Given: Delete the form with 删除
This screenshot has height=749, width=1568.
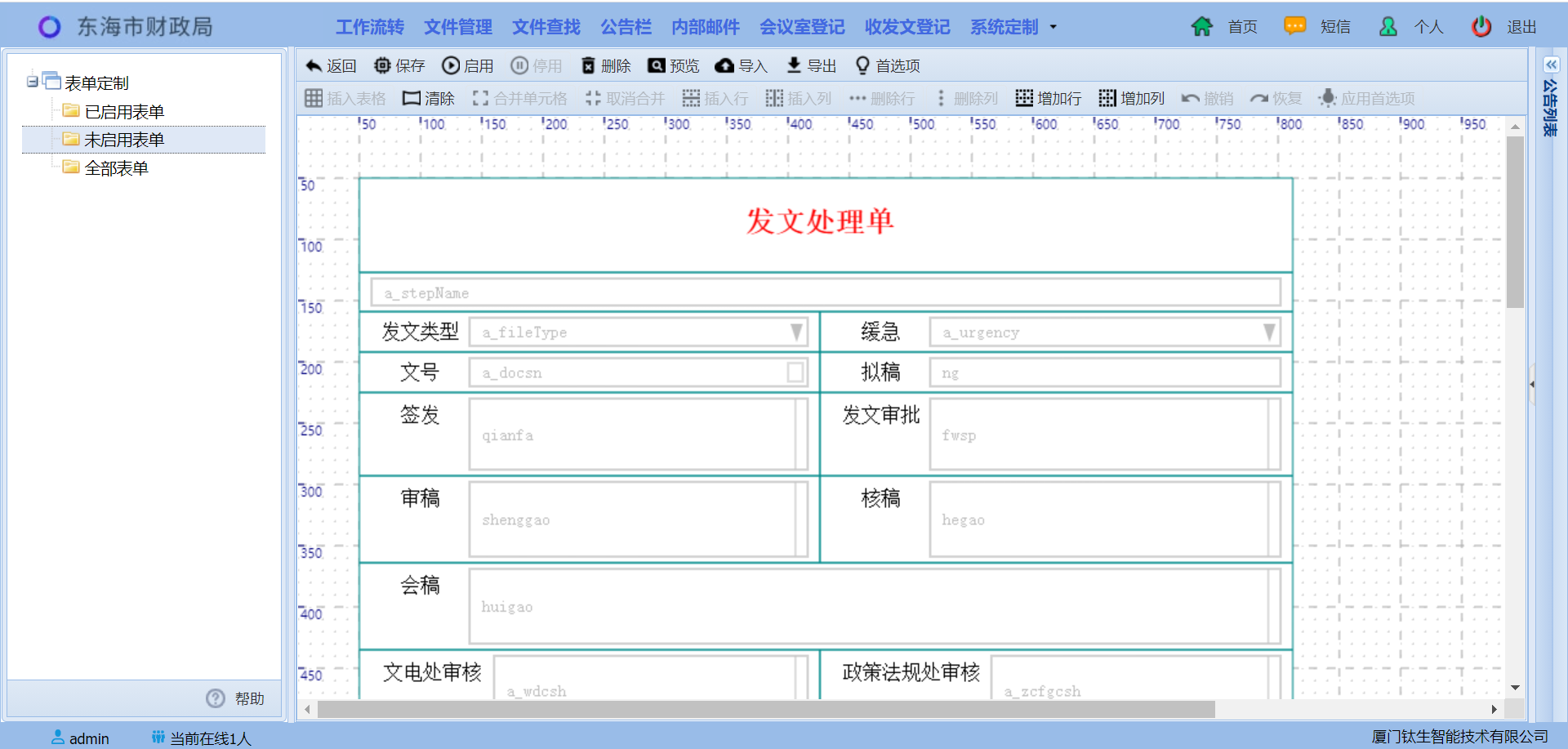Looking at the screenshot, I should [606, 66].
